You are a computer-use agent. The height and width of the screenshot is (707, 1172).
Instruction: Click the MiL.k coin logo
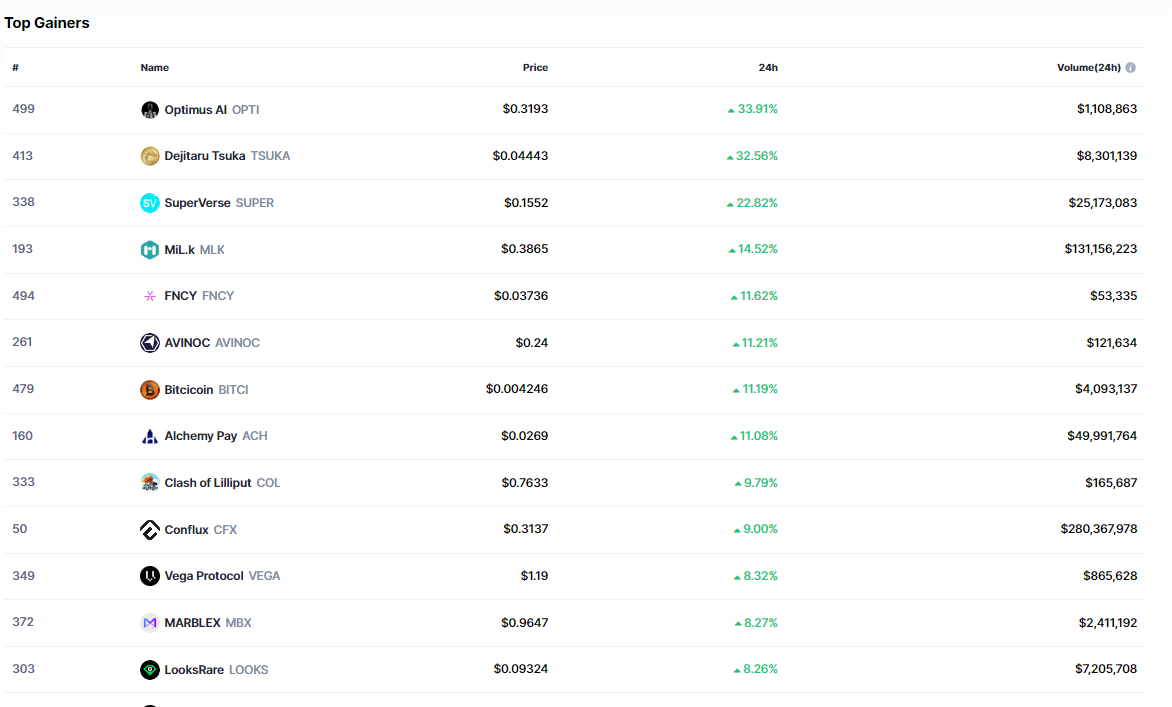point(150,250)
